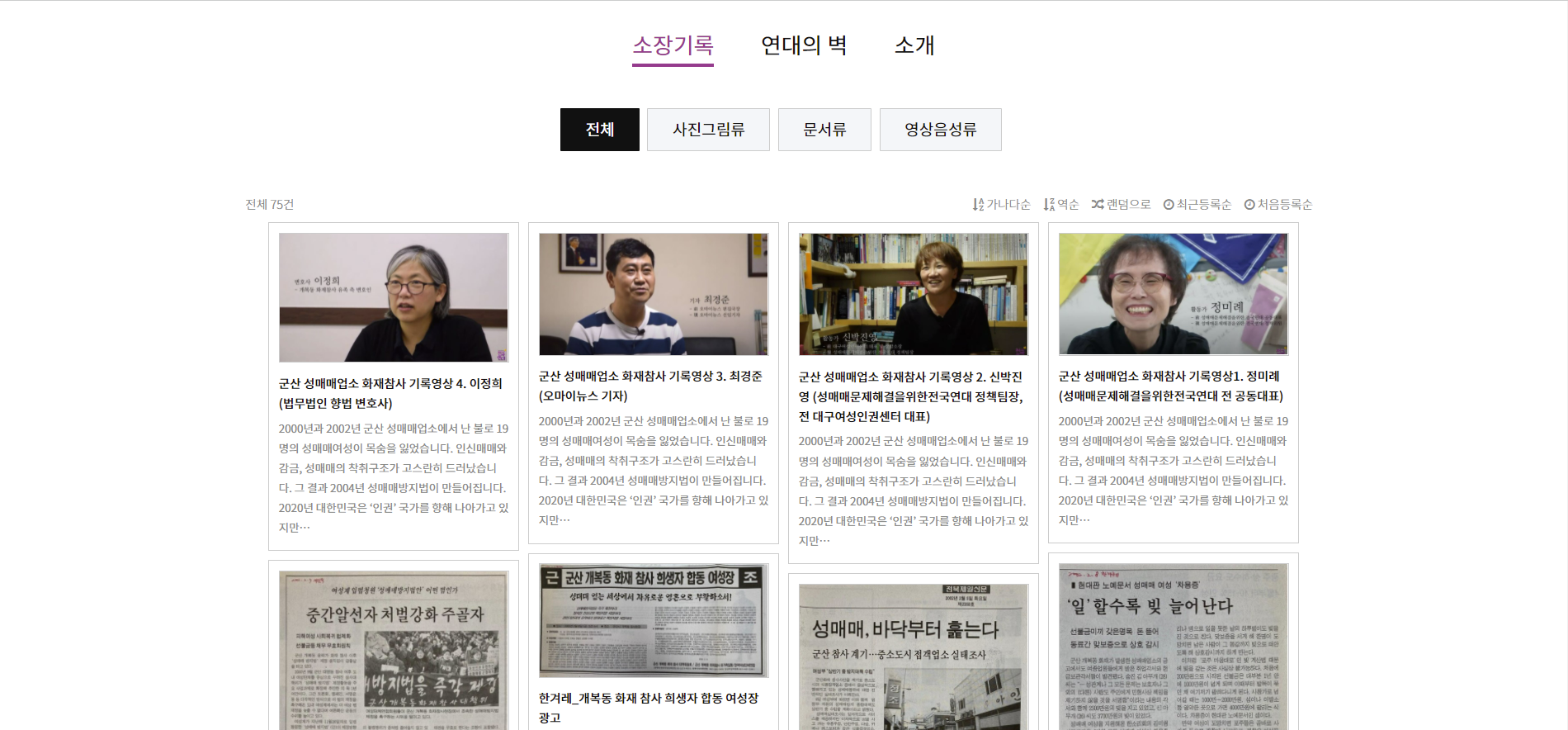The height and width of the screenshot is (730, 1568).
Task: Open the 소개 menu item
Action: 914,45
